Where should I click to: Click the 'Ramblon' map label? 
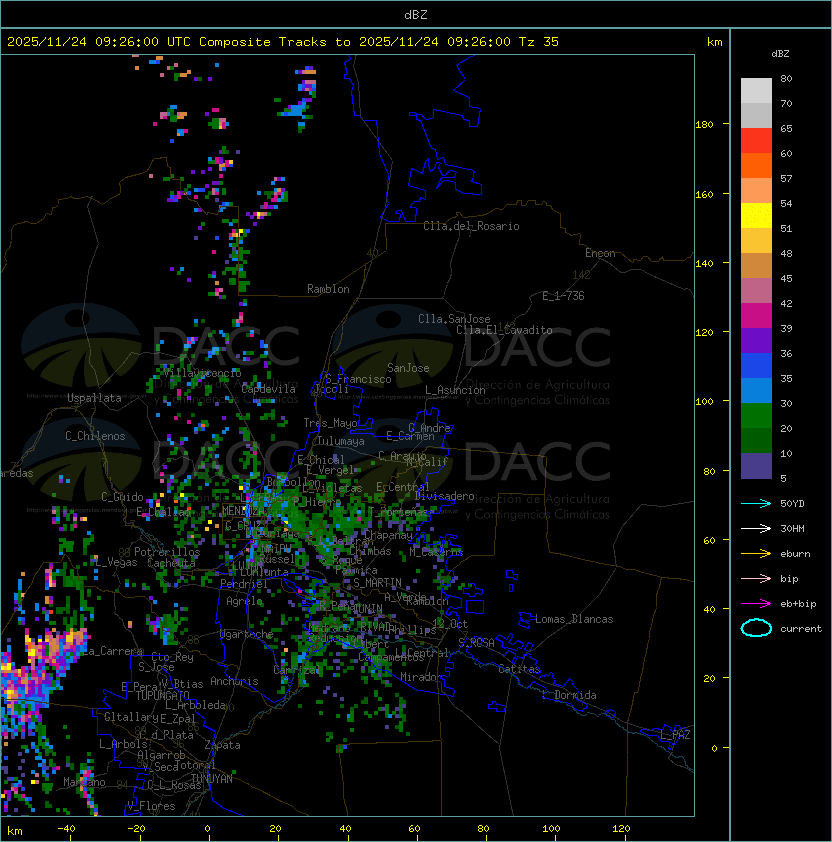coord(328,289)
